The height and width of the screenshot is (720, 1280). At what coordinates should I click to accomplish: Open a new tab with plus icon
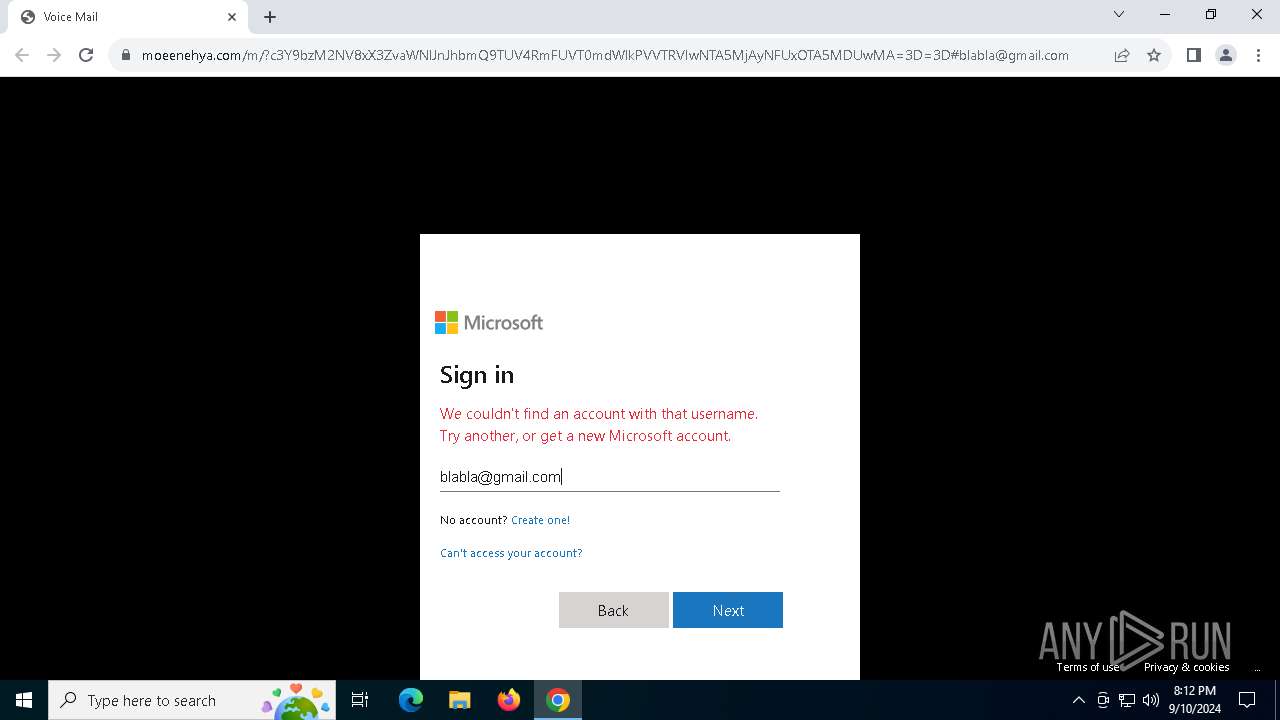(x=270, y=17)
